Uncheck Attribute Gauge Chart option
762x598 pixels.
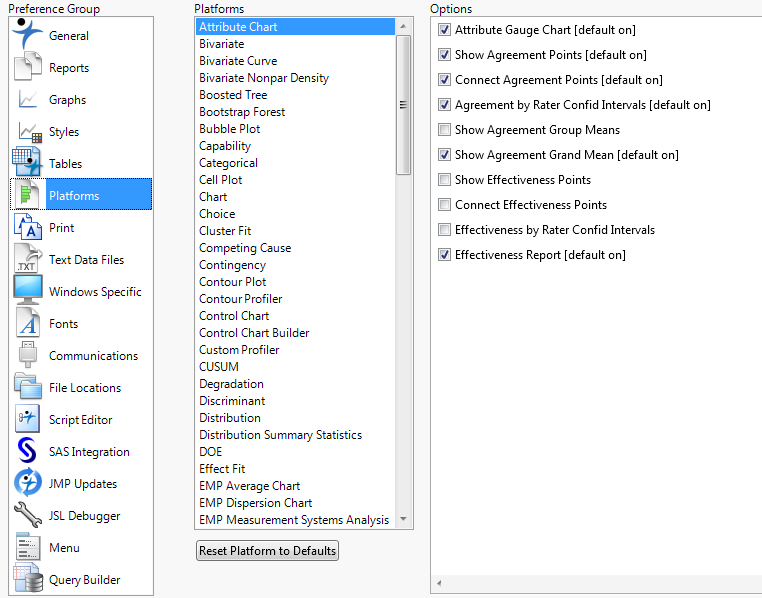(x=444, y=30)
